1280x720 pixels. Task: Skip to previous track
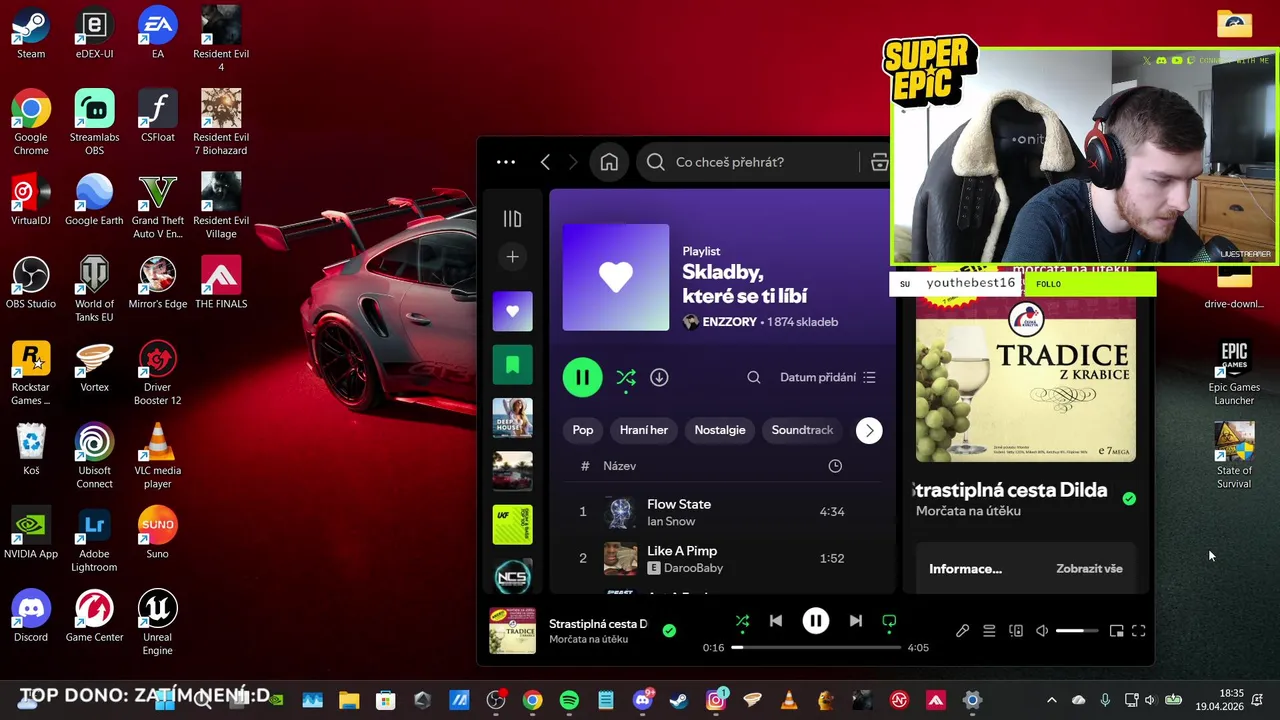pos(775,621)
